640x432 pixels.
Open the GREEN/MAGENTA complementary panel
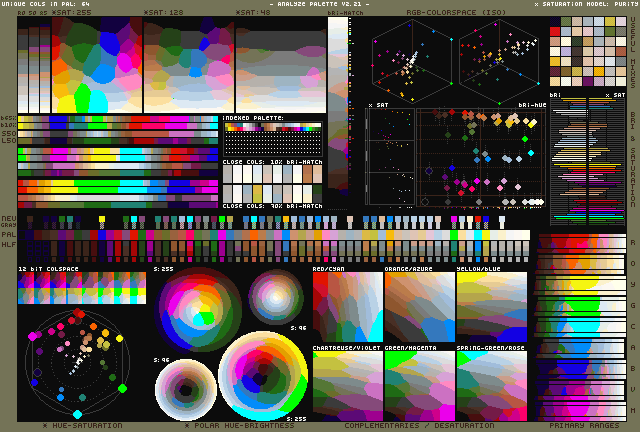[420, 386]
